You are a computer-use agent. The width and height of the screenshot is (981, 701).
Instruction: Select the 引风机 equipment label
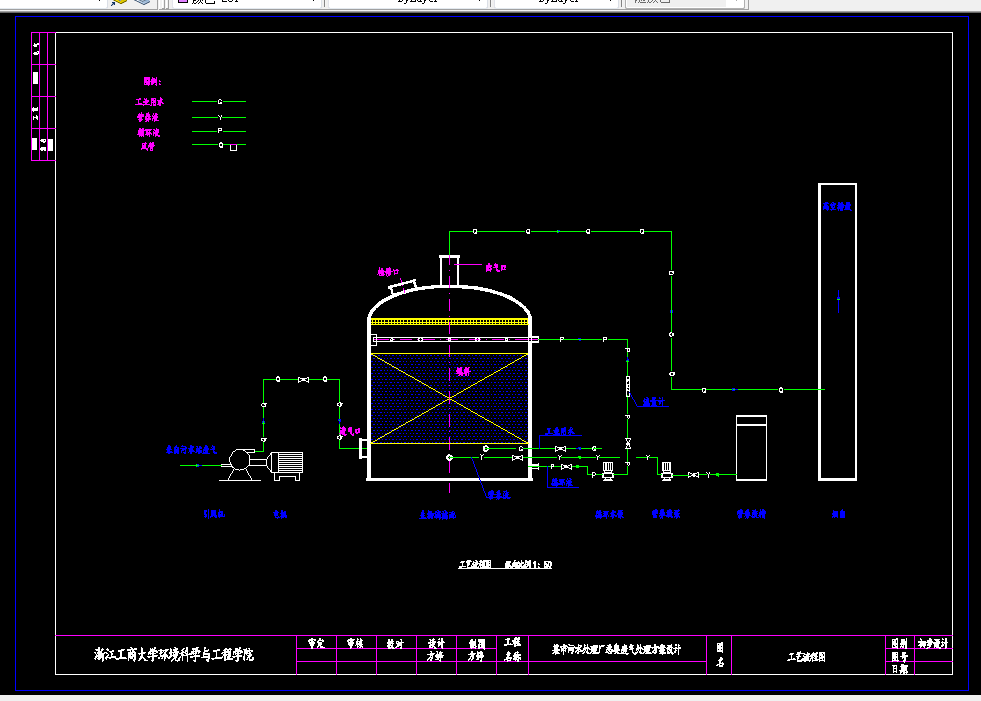(x=214, y=514)
